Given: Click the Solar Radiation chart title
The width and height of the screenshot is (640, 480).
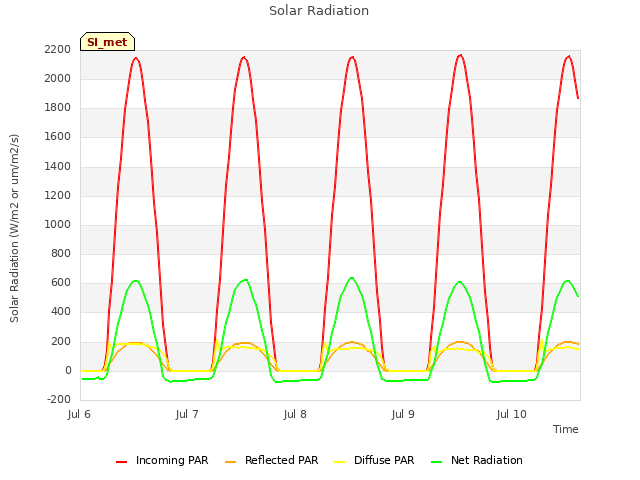Looking at the screenshot, I should [319, 11].
